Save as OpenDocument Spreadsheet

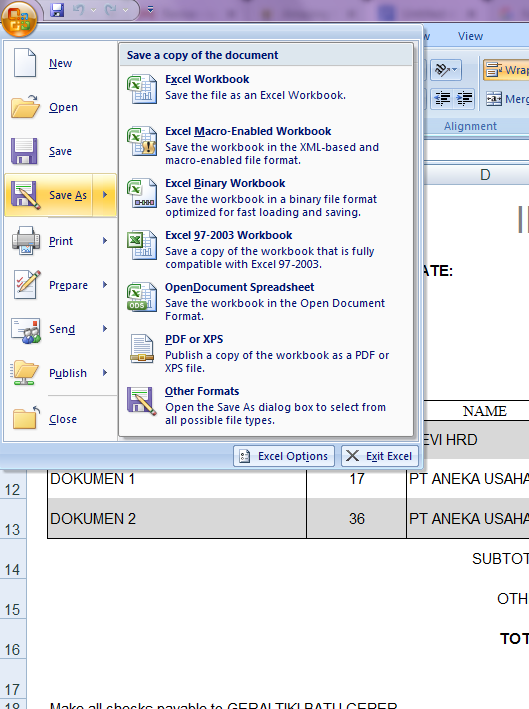pyautogui.click(x=266, y=302)
